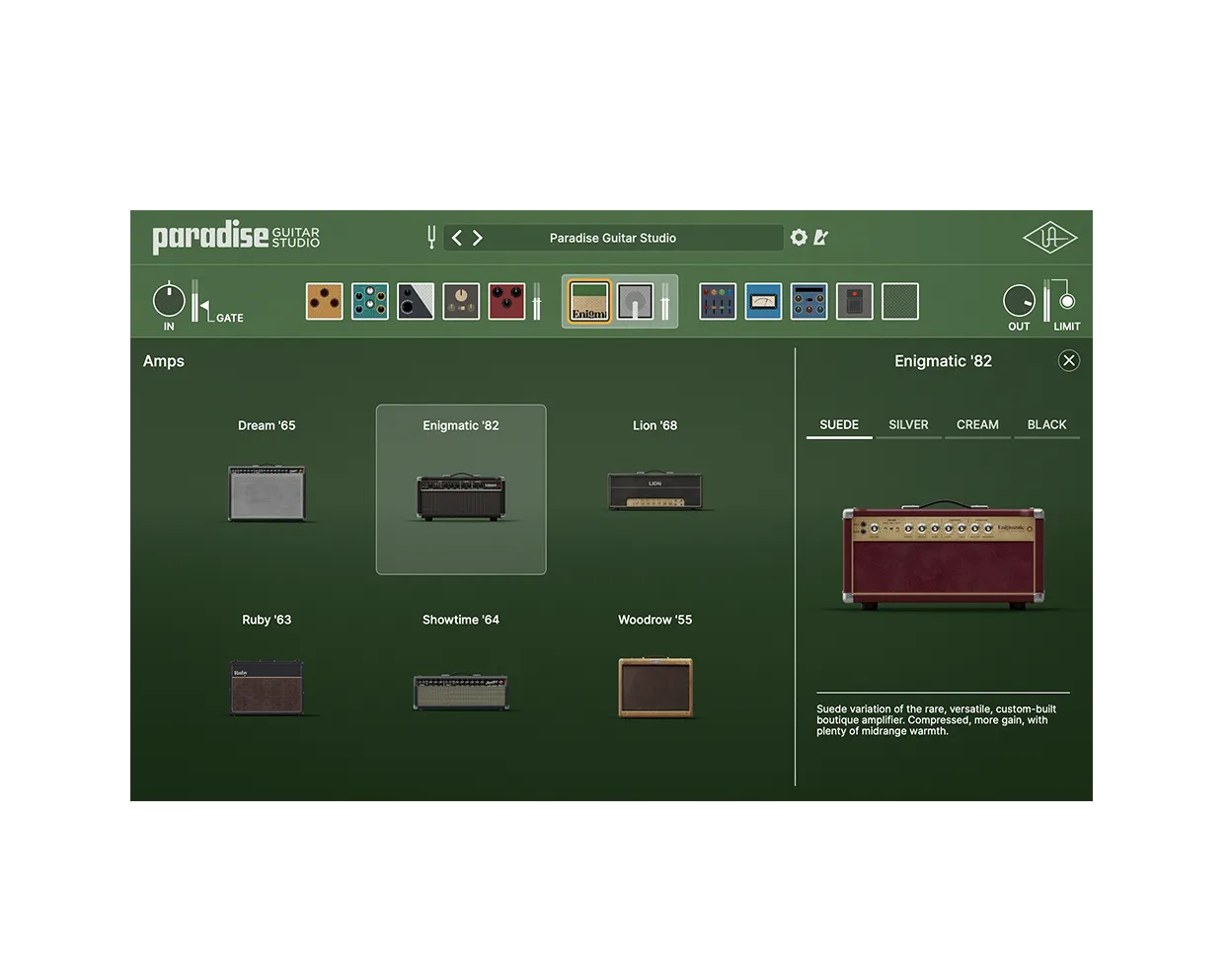Click the Amps section heading

coord(164,361)
